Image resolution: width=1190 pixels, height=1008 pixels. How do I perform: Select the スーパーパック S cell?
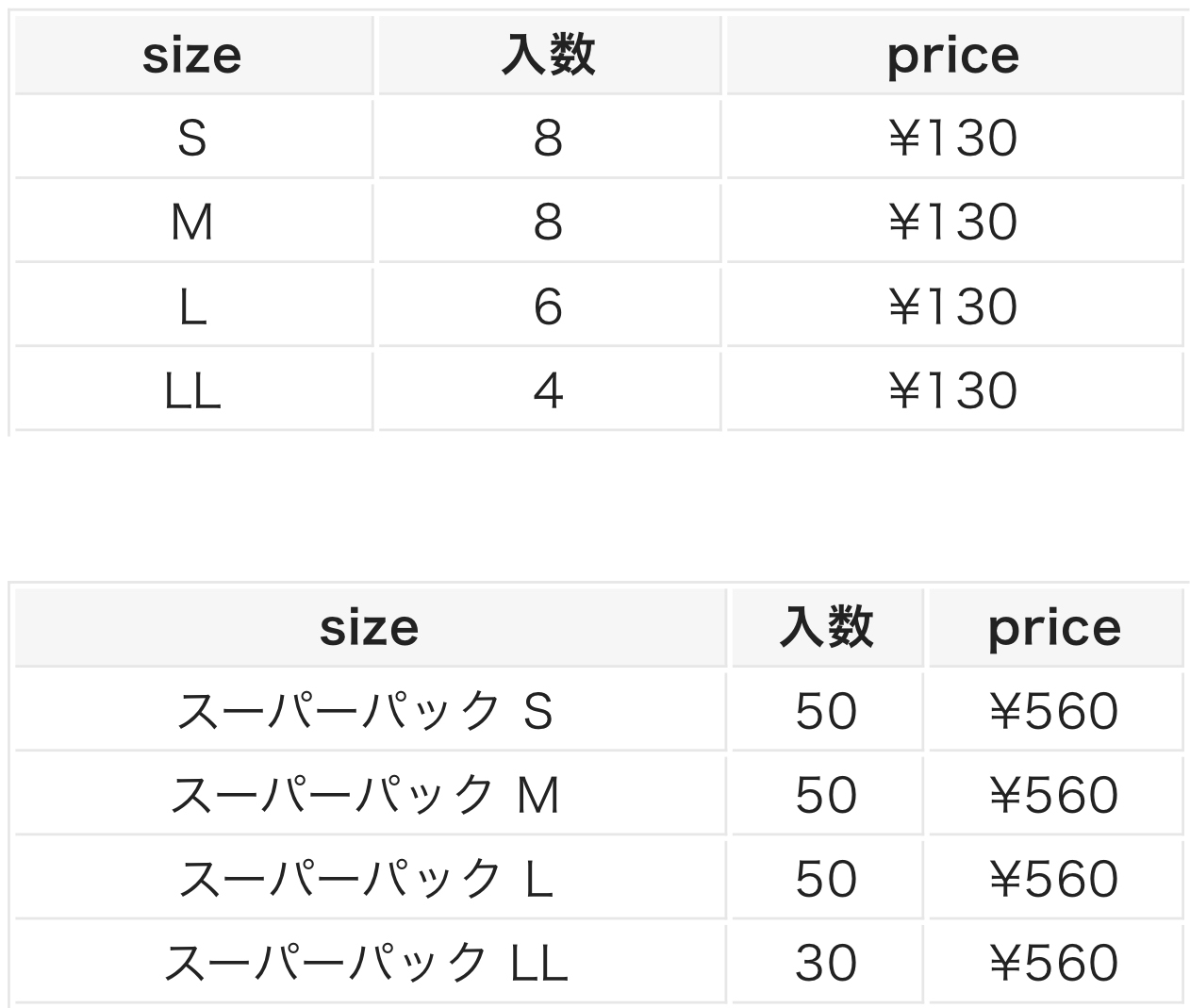366,711
